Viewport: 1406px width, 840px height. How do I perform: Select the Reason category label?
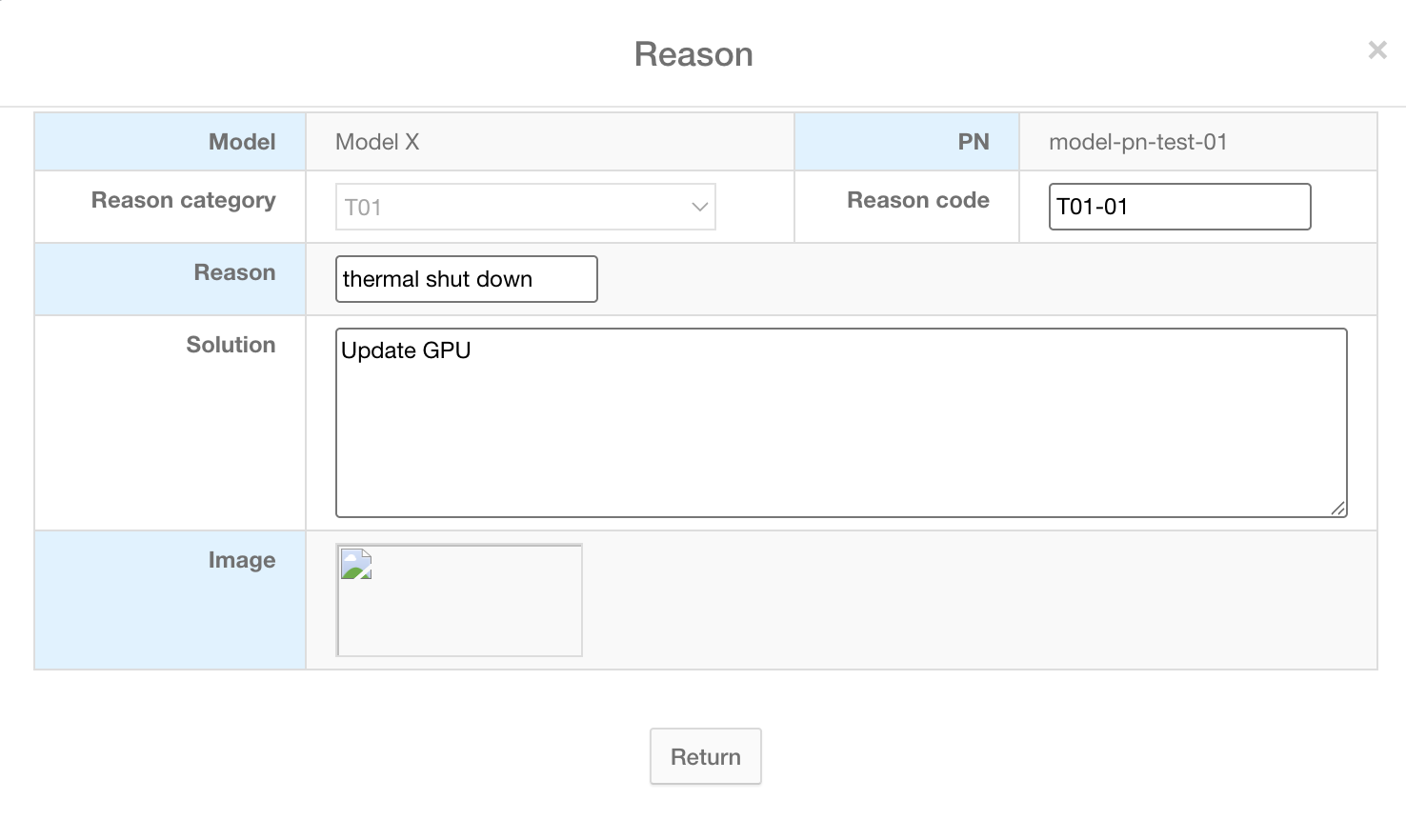tap(183, 200)
